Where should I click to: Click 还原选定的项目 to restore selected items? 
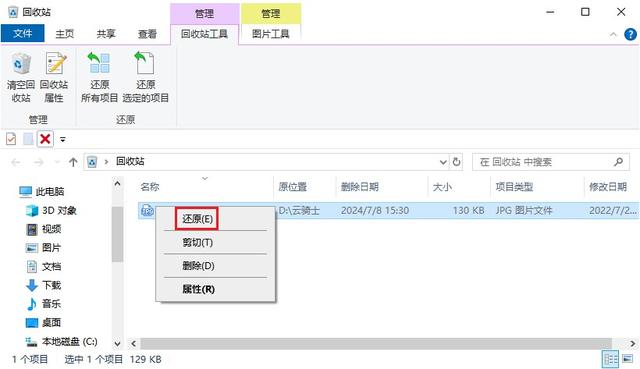coord(145,78)
